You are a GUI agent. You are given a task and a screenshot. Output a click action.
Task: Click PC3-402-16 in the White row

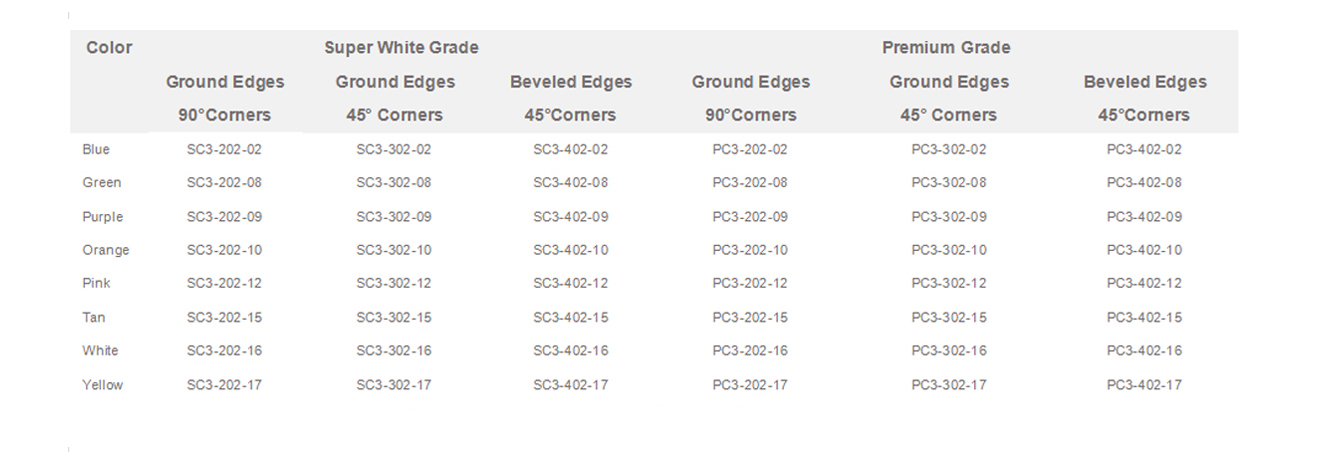click(1144, 351)
